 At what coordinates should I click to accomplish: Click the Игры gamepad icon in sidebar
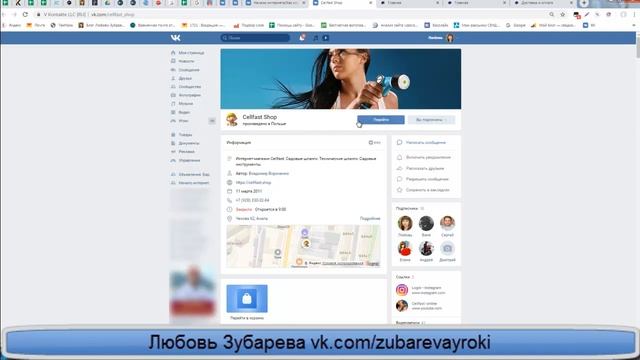click(x=173, y=121)
